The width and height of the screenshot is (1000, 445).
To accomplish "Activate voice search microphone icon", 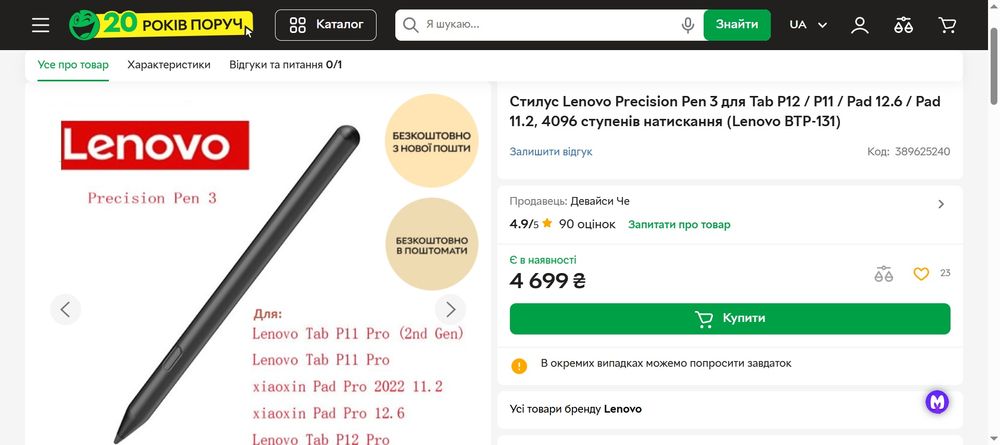I will point(688,25).
